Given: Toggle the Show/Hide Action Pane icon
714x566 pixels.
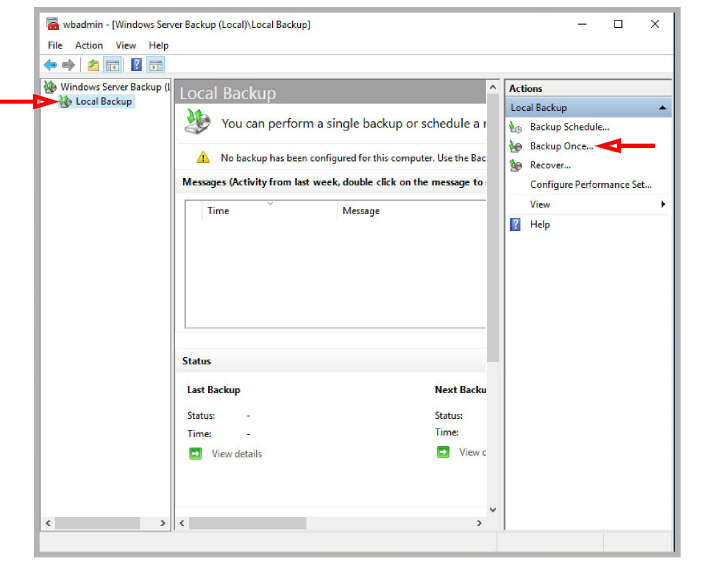Looking at the screenshot, I should (156, 65).
